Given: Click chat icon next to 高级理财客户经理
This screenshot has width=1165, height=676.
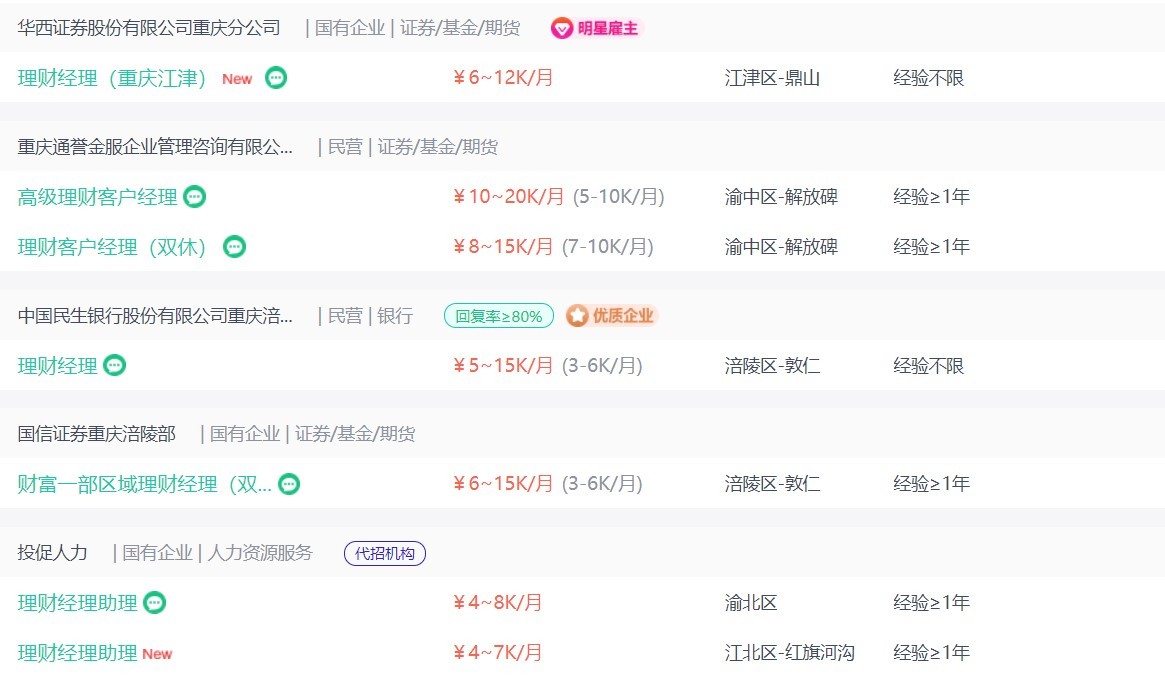Looking at the screenshot, I should tap(194, 197).
